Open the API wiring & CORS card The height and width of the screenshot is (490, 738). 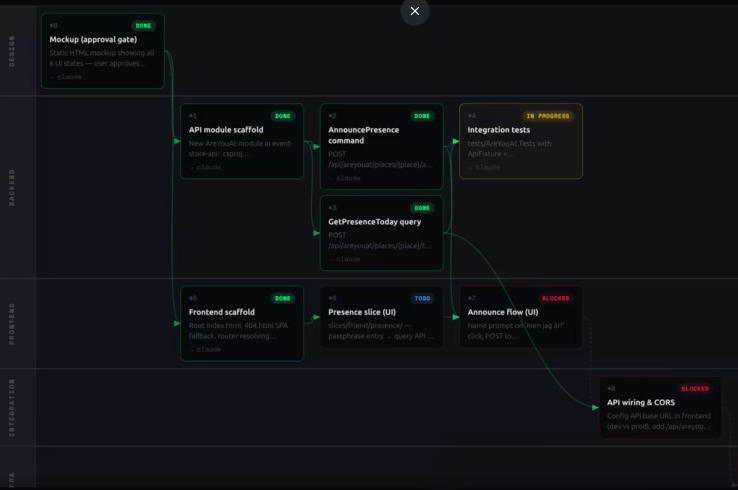point(660,408)
